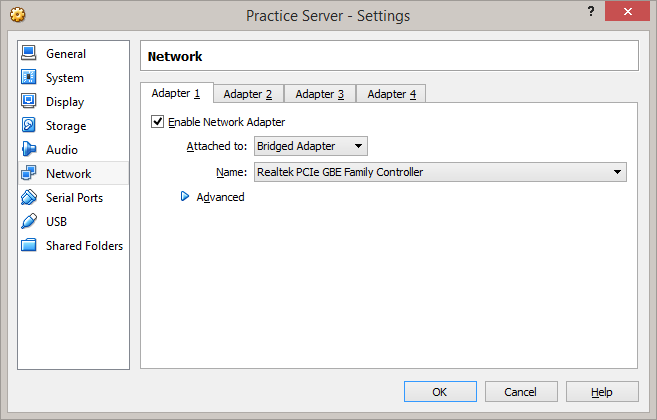Click the Cancel button
Image resolution: width=657 pixels, height=420 pixels.
pyautogui.click(x=521, y=392)
